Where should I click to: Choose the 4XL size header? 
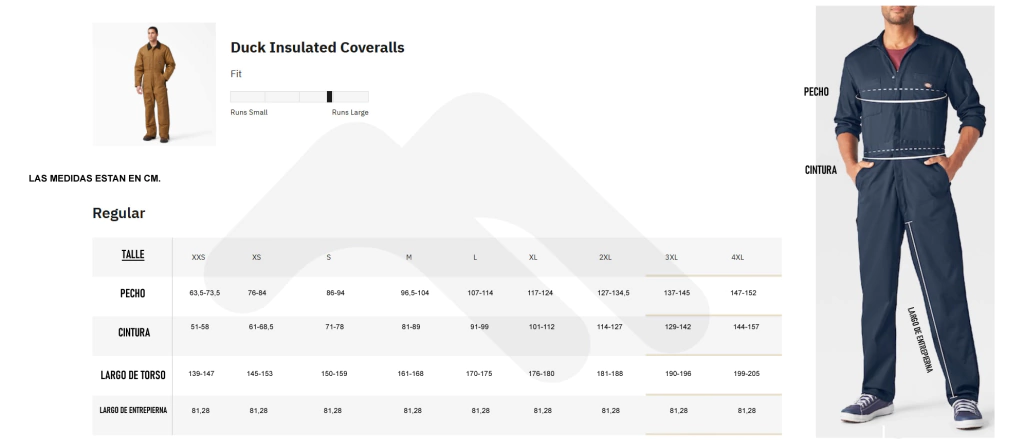point(737,257)
